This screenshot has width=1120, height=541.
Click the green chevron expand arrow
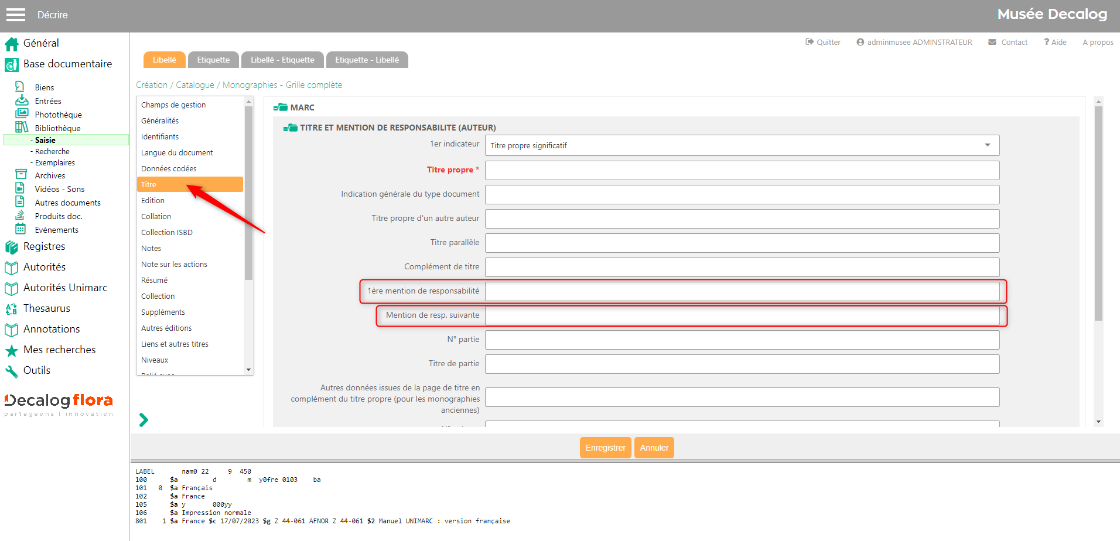(x=144, y=420)
